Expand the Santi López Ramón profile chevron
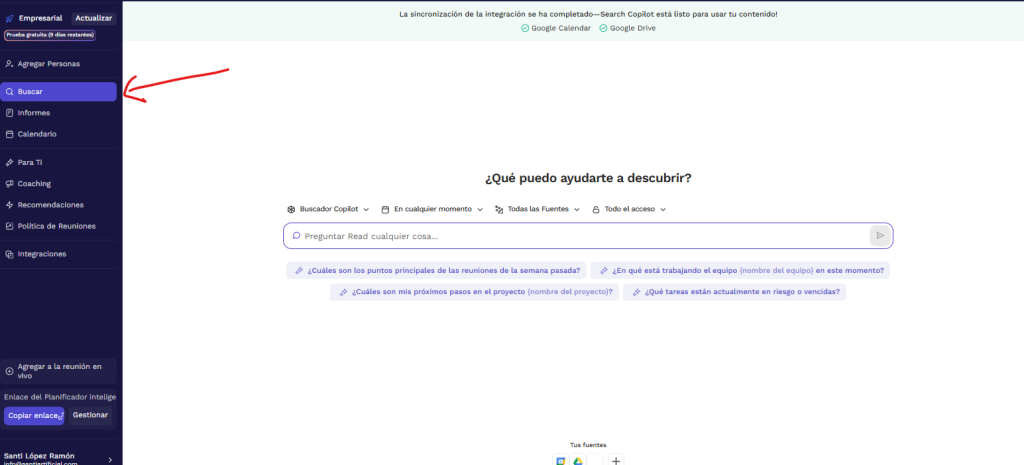 pyautogui.click(x=110, y=460)
